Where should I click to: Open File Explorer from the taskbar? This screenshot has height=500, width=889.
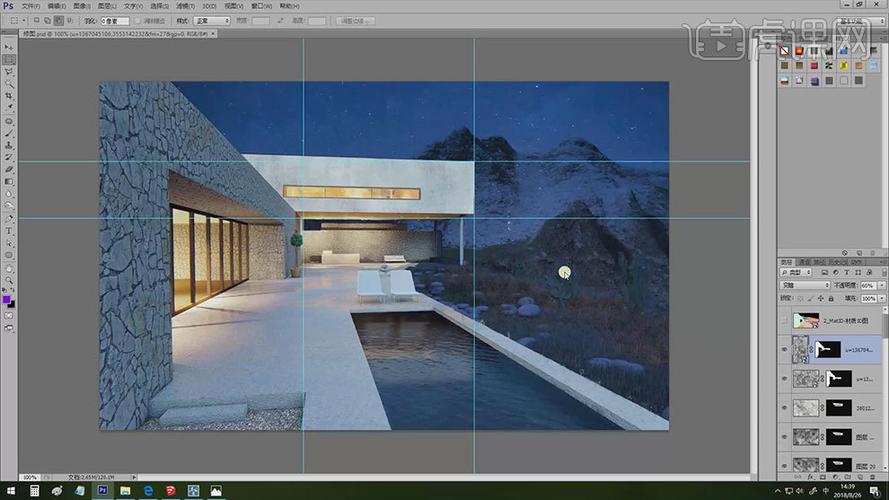[125, 491]
